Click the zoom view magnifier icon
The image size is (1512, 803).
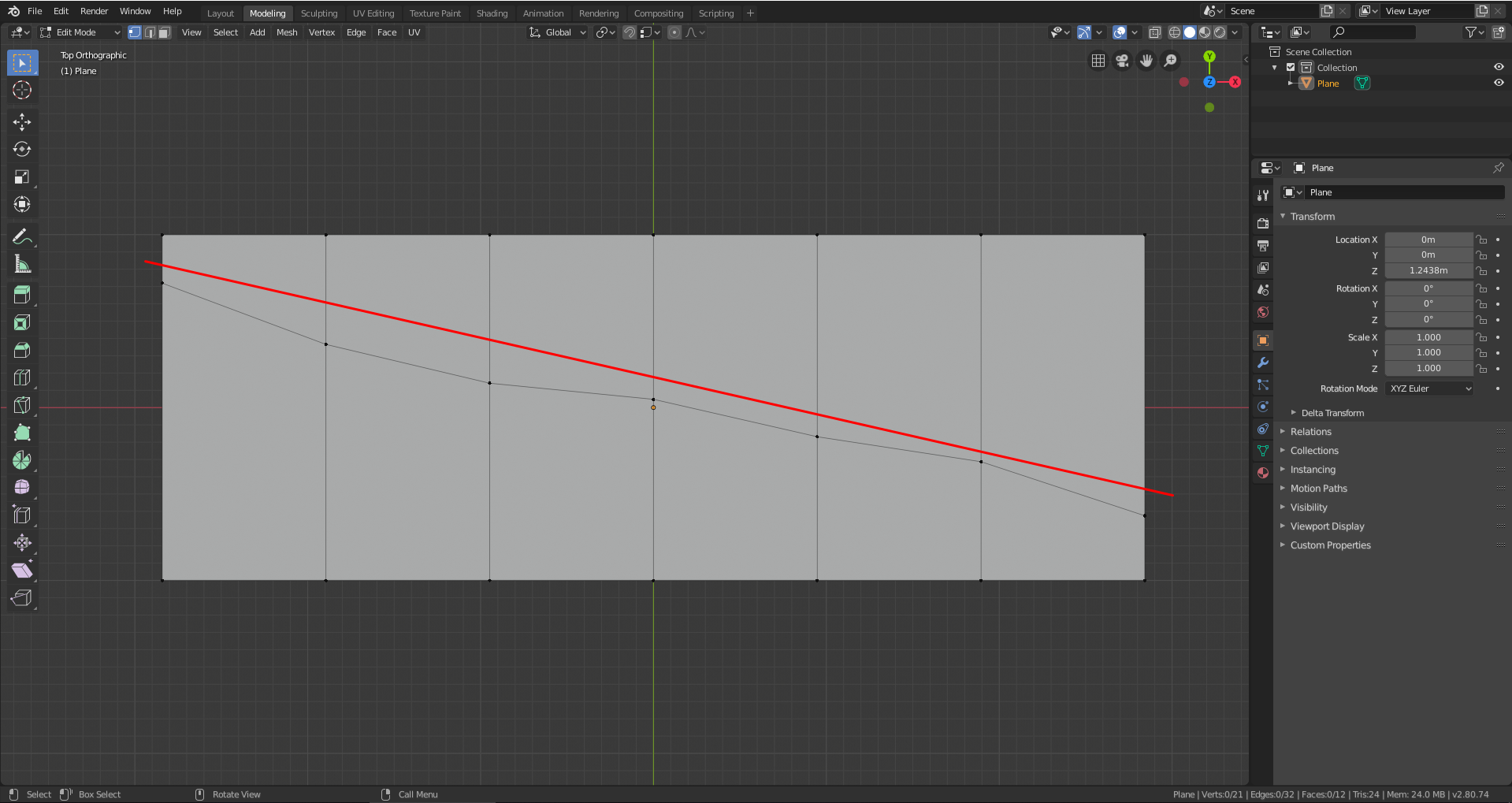coord(1171,61)
